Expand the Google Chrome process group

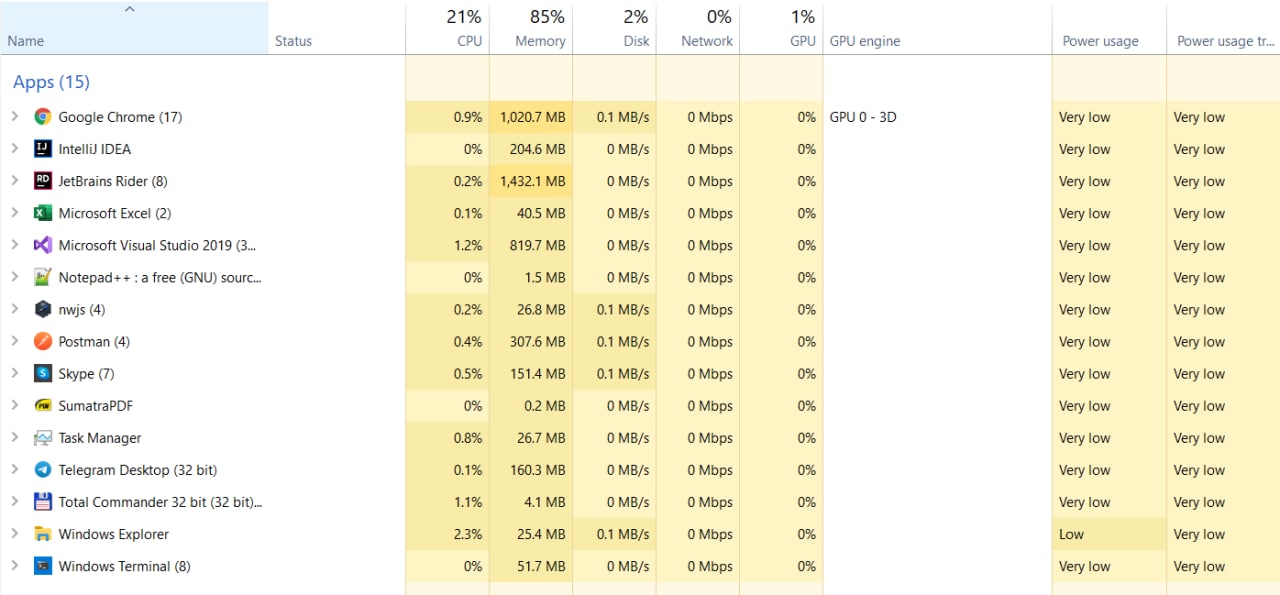point(14,117)
